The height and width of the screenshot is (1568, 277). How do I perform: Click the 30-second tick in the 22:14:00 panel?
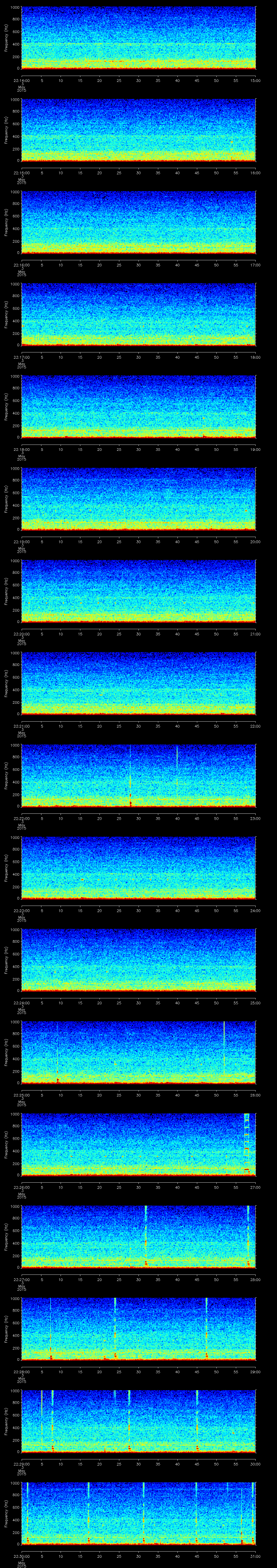tap(138, 80)
